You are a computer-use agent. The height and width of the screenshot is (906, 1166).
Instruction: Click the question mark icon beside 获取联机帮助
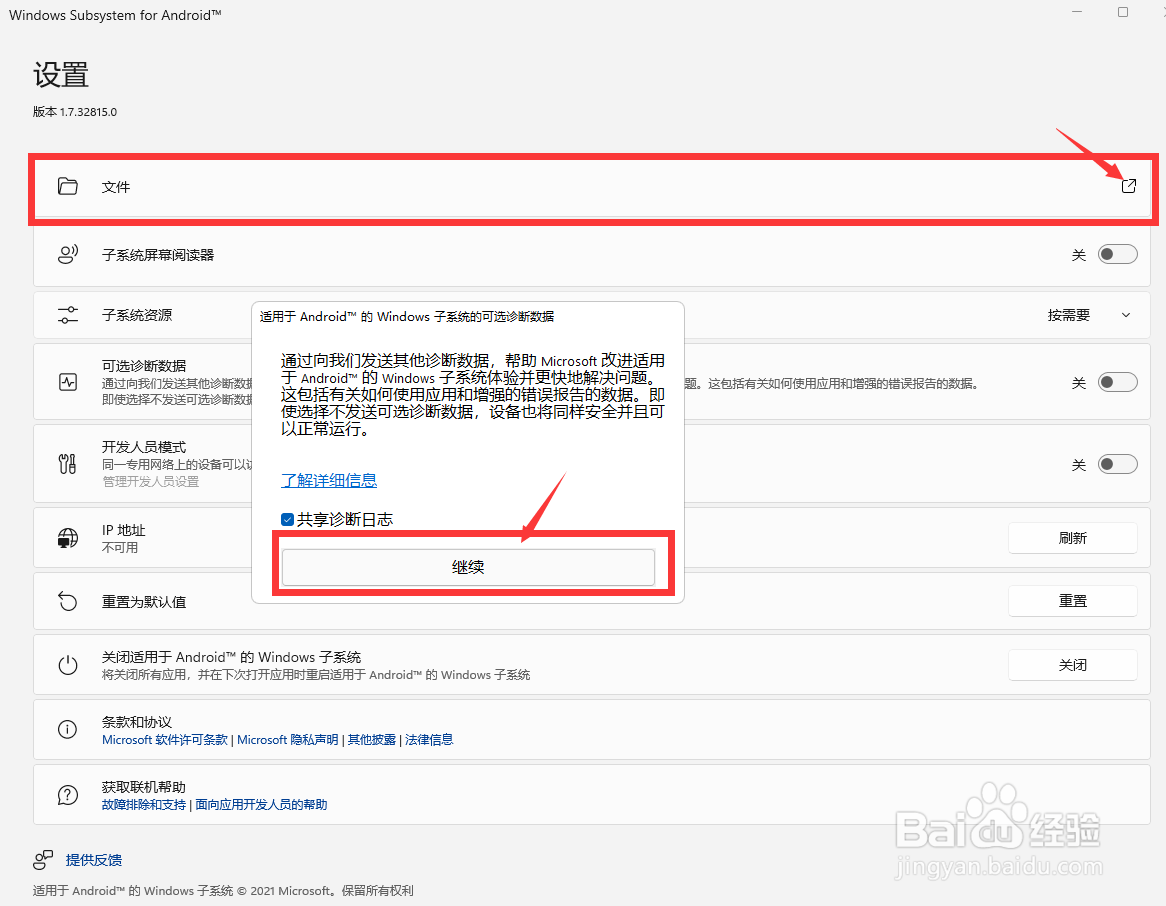[x=67, y=794]
